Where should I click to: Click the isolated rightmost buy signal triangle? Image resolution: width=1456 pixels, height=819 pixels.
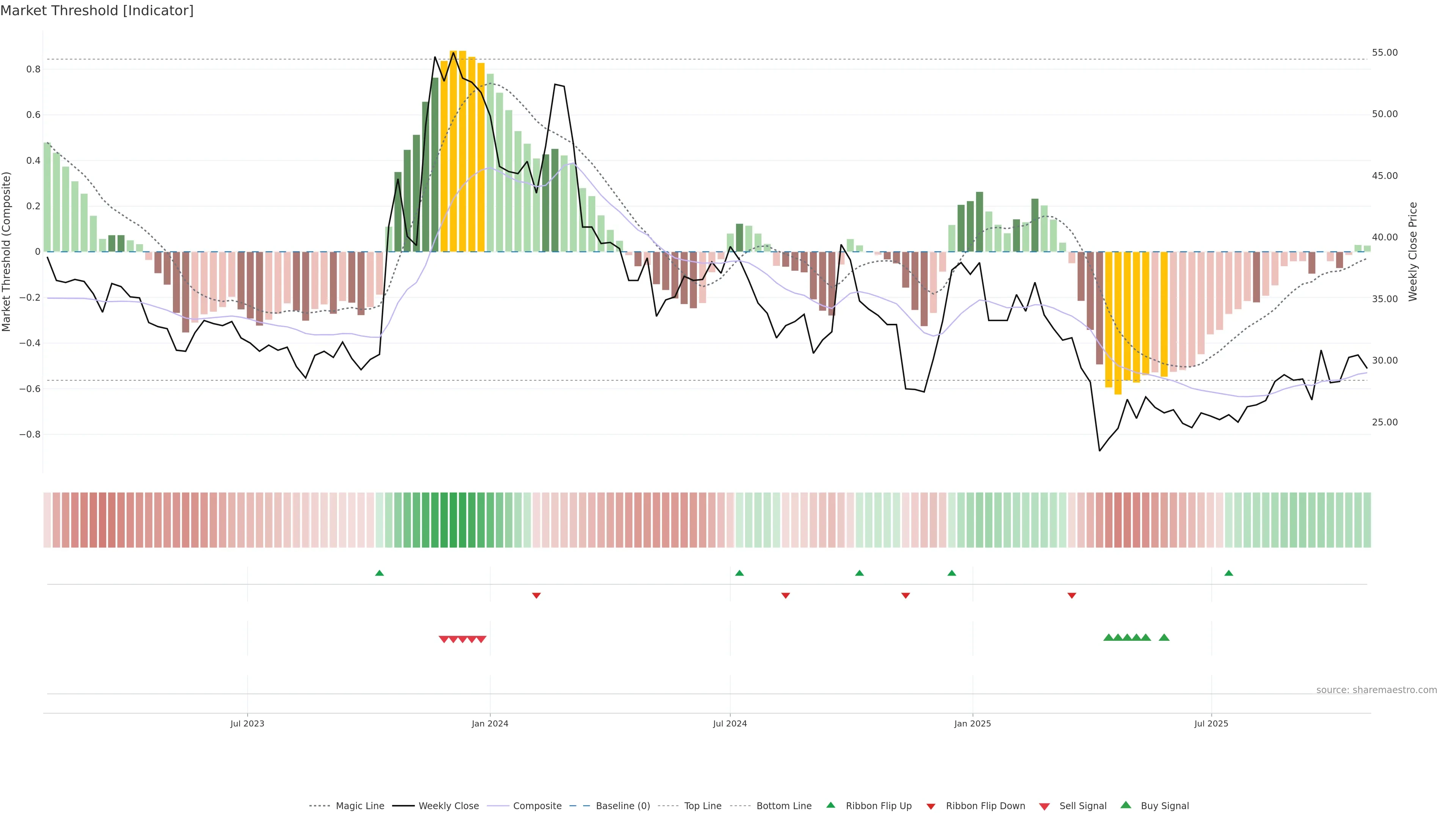(1164, 637)
